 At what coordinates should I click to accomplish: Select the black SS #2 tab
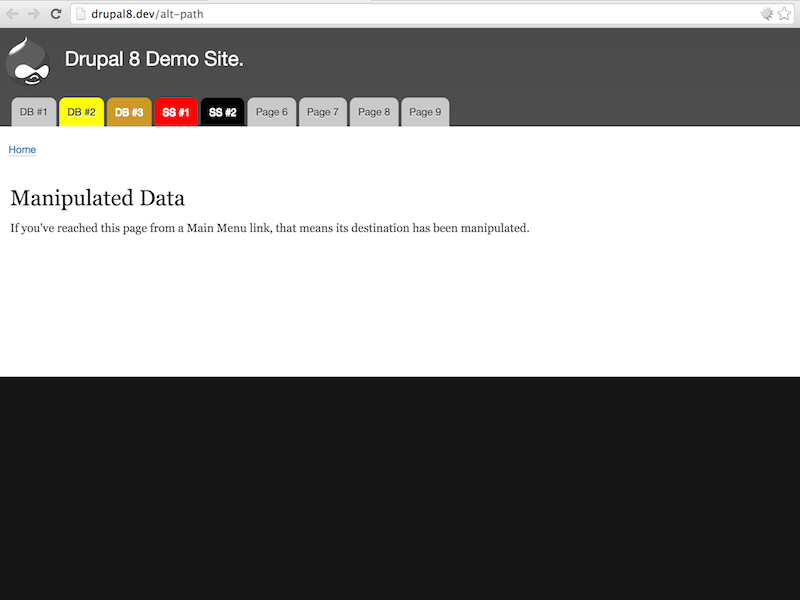click(x=222, y=112)
